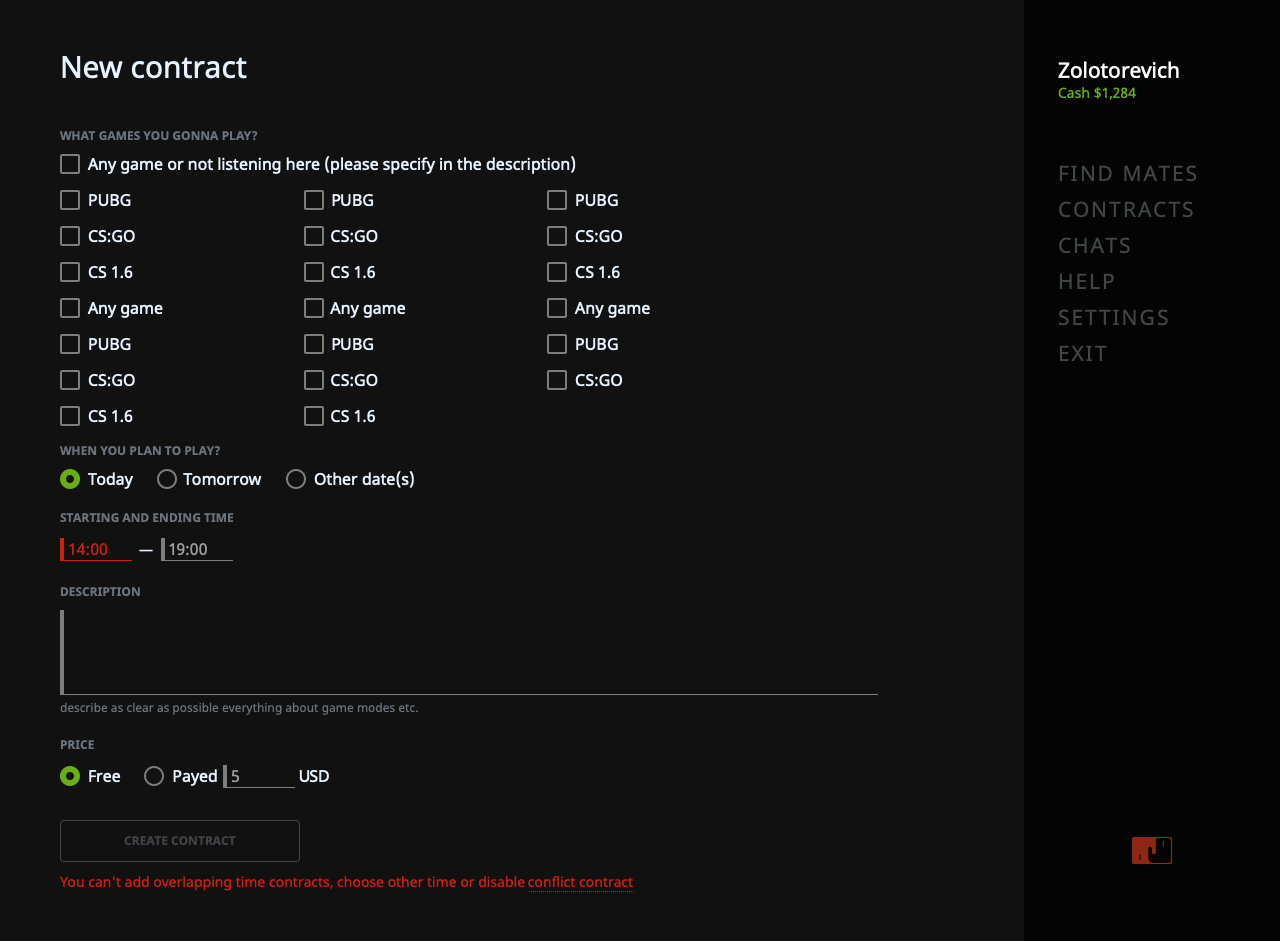
Task: Click the username Zolotorevich
Action: pos(1119,70)
